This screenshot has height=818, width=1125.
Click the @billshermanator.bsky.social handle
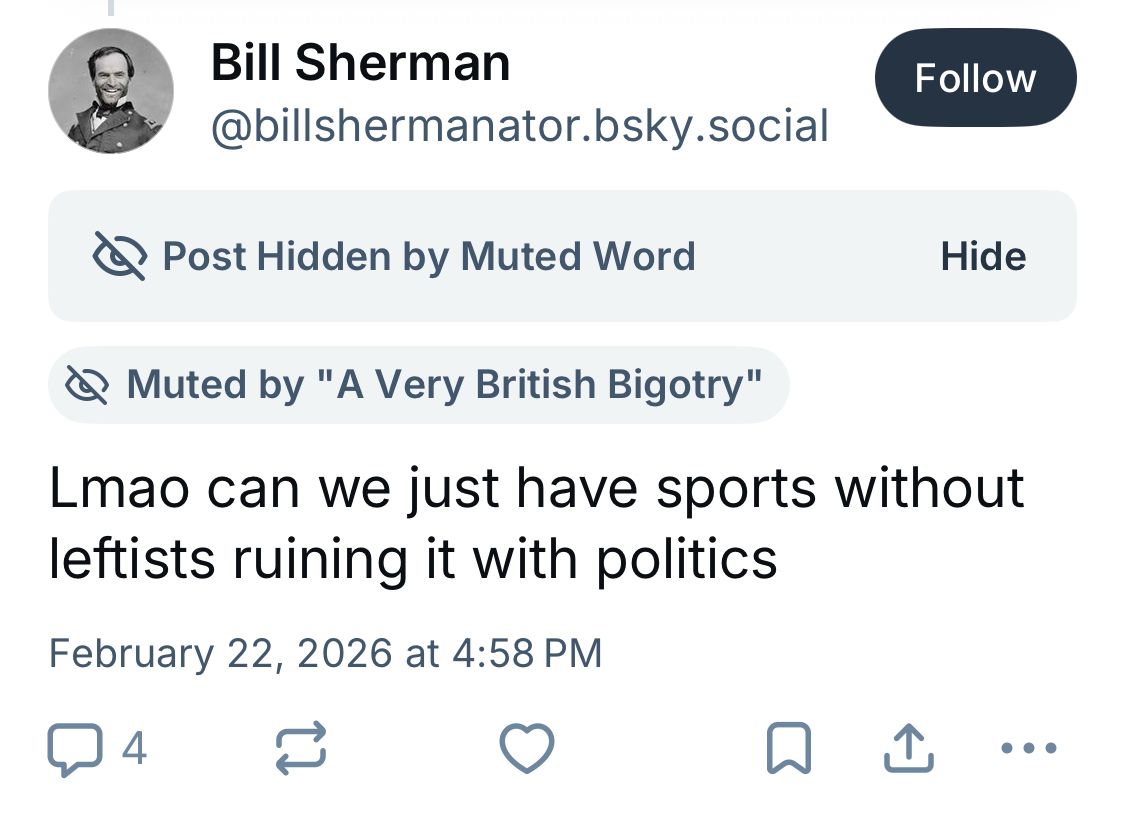[519, 126]
